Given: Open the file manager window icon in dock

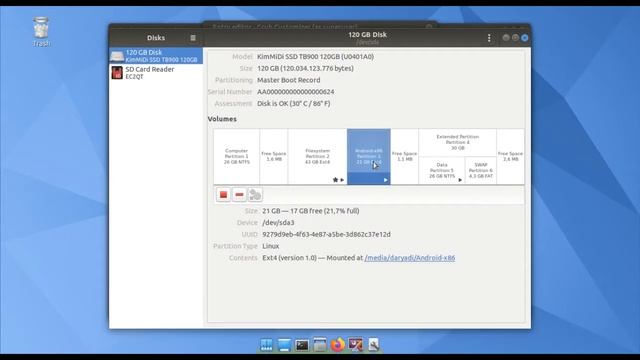Looking at the screenshot, I should coord(320,345).
